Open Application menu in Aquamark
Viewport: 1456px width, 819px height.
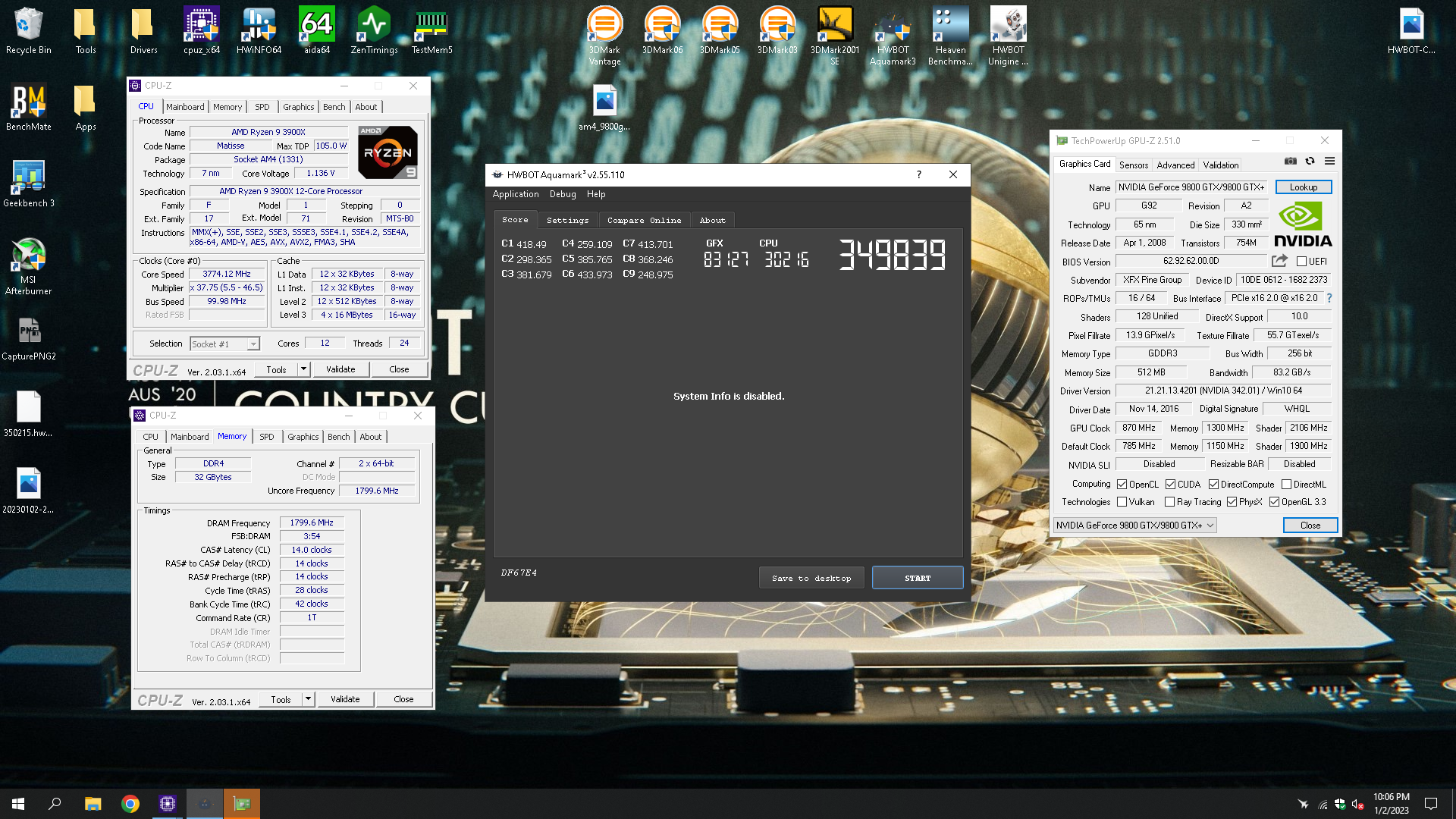click(x=516, y=194)
